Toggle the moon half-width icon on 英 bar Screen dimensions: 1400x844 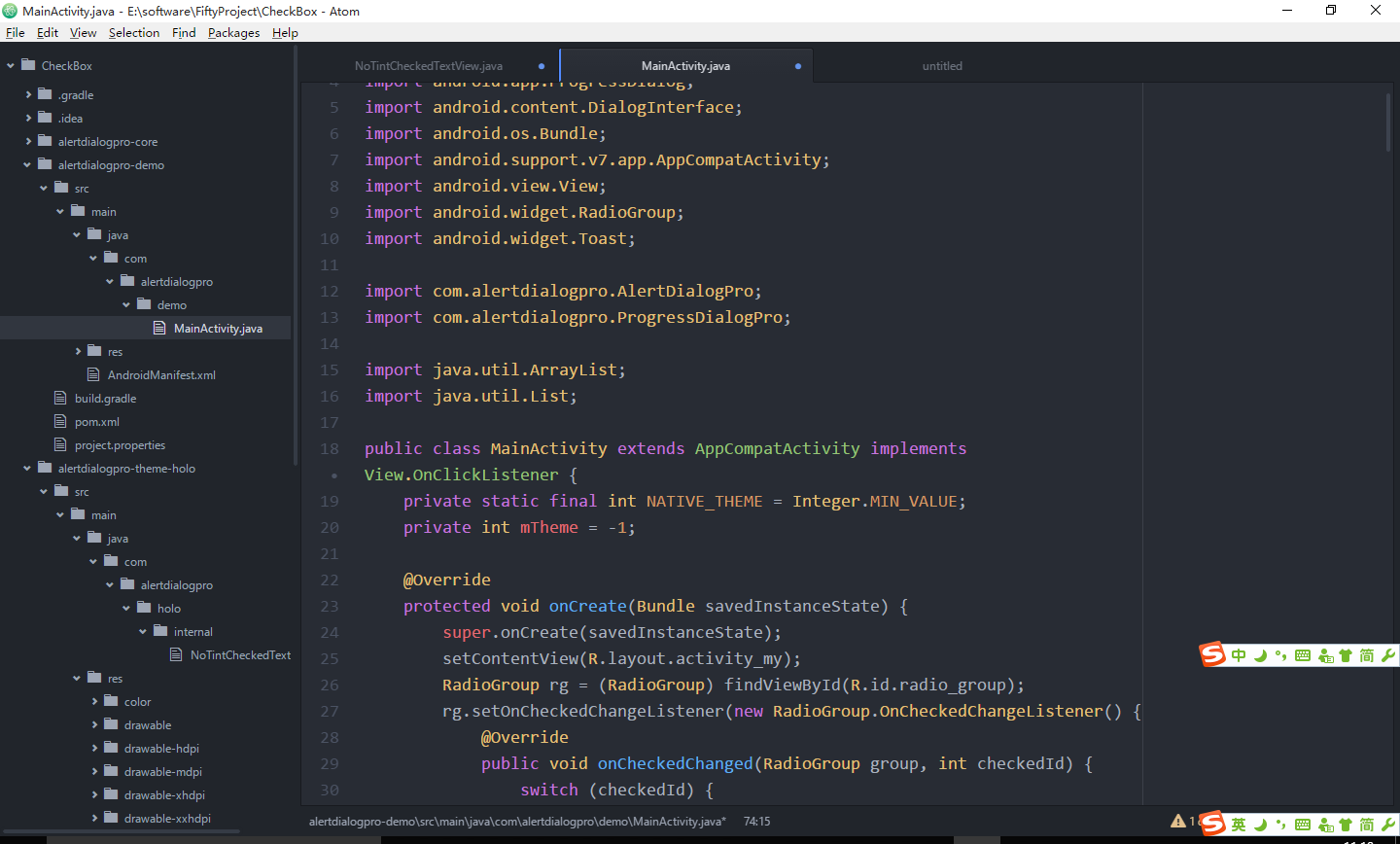coord(1261,825)
